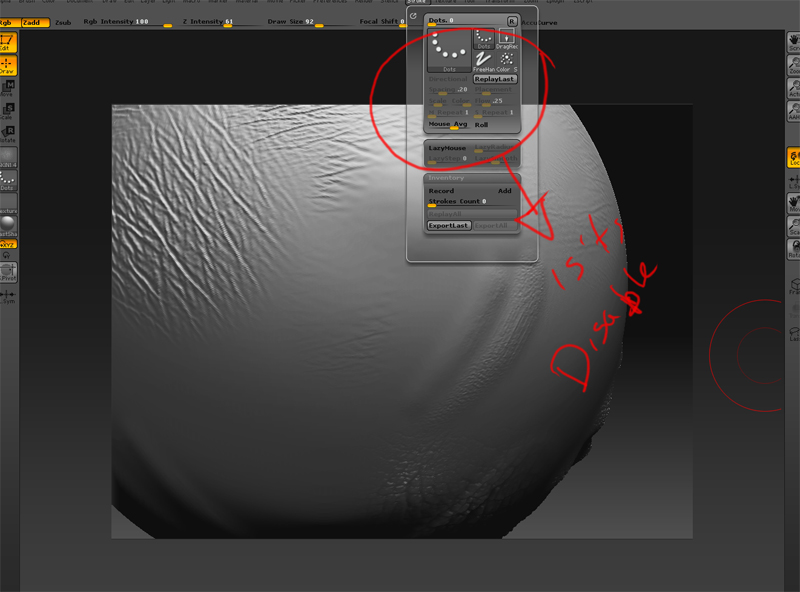Open the alpha thumbnail on left shelf

pos(8,158)
